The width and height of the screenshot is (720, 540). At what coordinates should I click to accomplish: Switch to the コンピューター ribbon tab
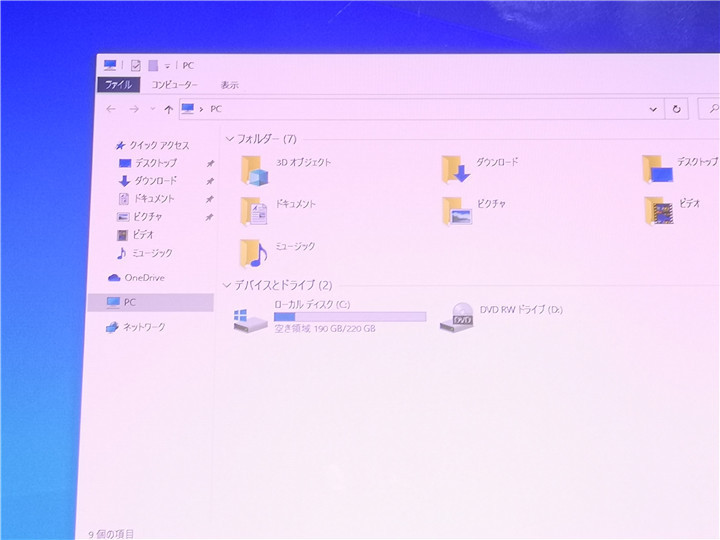coord(174,85)
